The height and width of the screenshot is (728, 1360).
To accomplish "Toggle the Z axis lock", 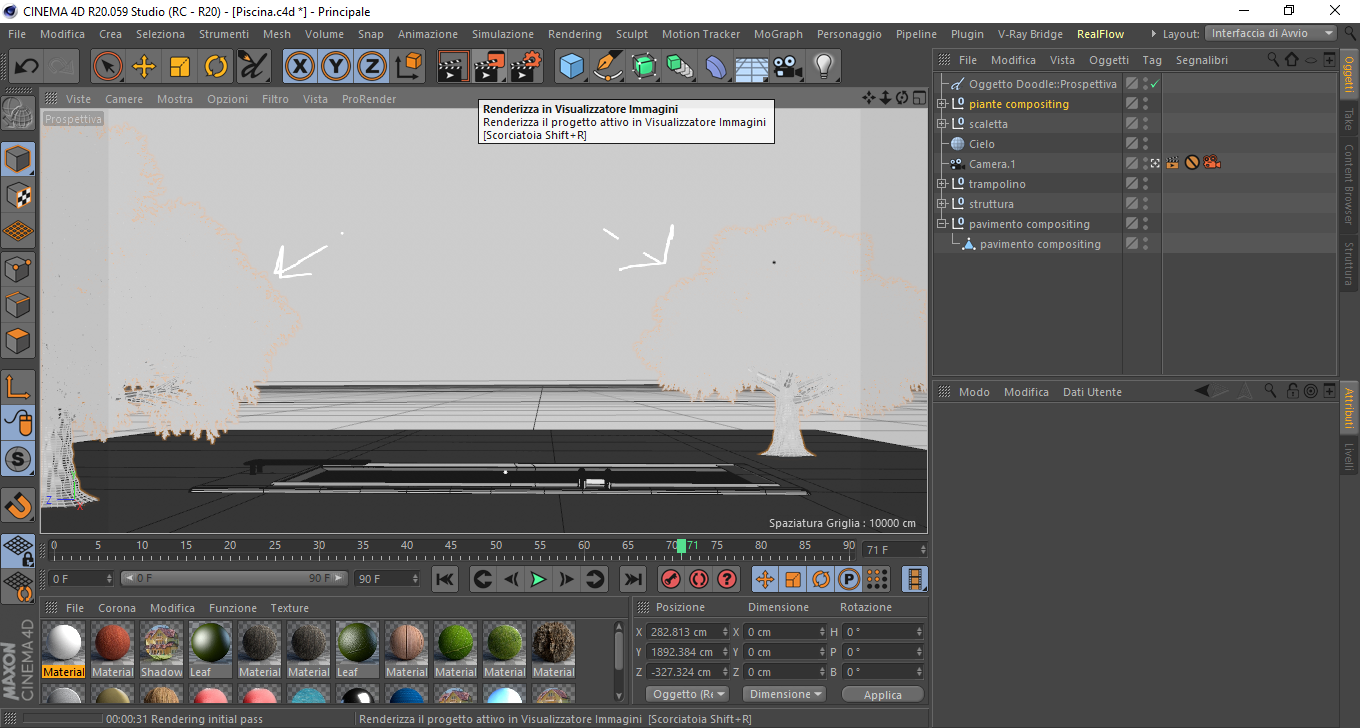I will (371, 67).
